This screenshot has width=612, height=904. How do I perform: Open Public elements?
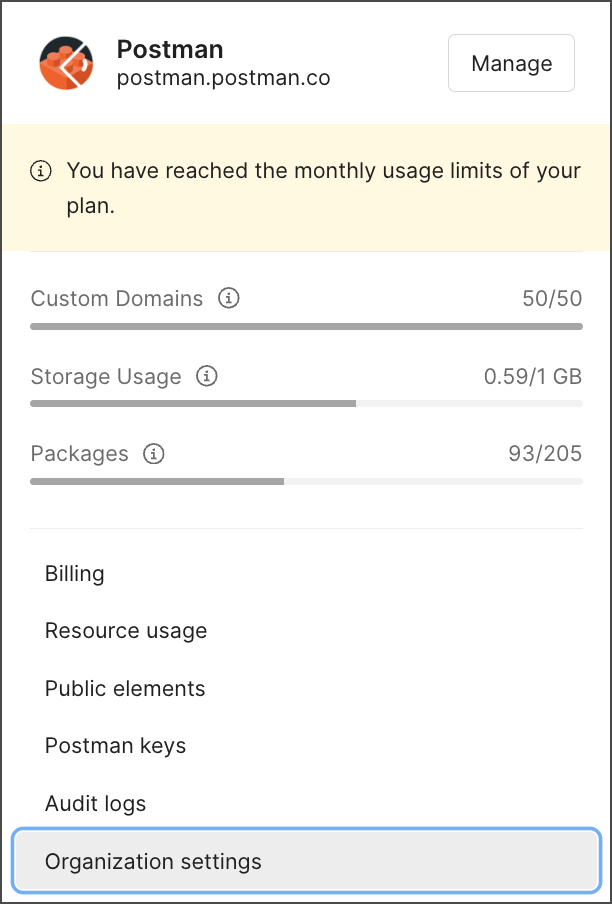(125, 688)
